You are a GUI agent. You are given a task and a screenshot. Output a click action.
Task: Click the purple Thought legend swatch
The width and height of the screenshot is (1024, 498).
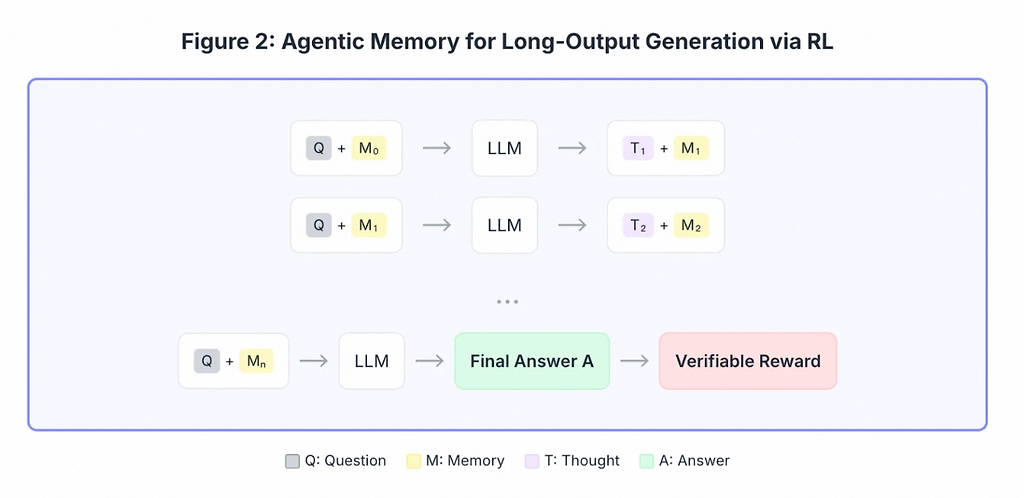click(531, 461)
